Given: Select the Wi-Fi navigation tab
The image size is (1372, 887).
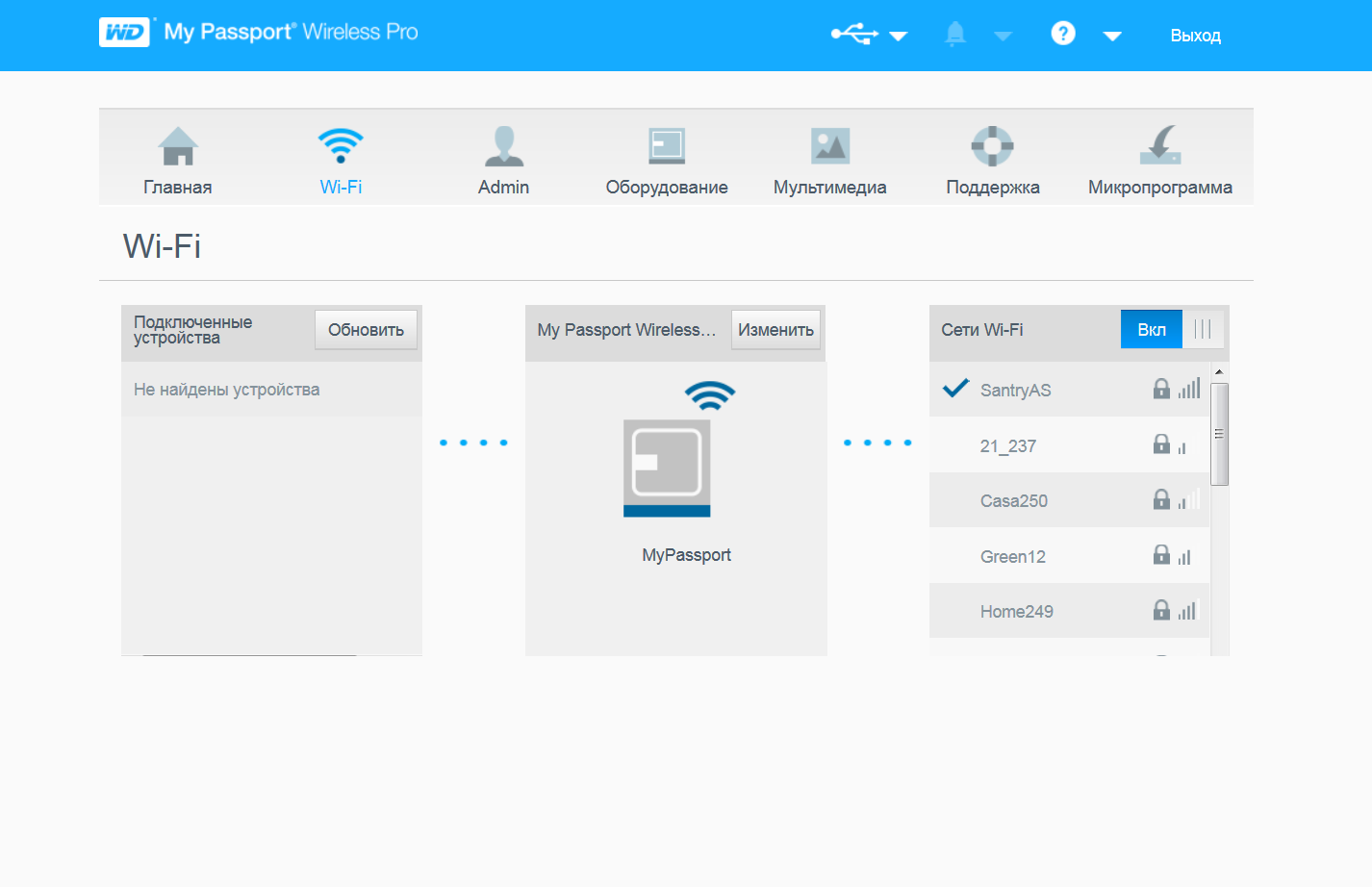Looking at the screenshot, I should point(341,161).
